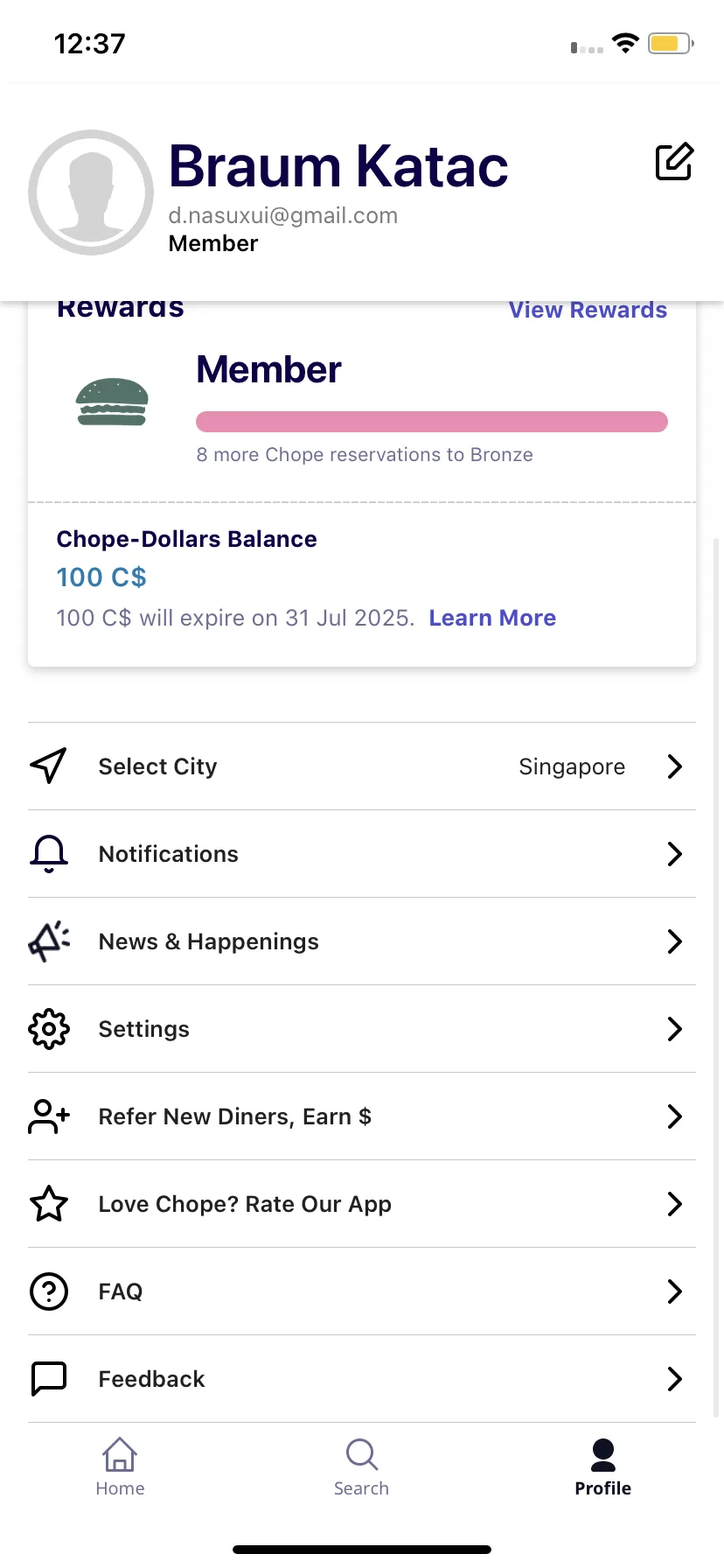
Task: Tap the edit profile pencil icon
Action: click(x=674, y=162)
